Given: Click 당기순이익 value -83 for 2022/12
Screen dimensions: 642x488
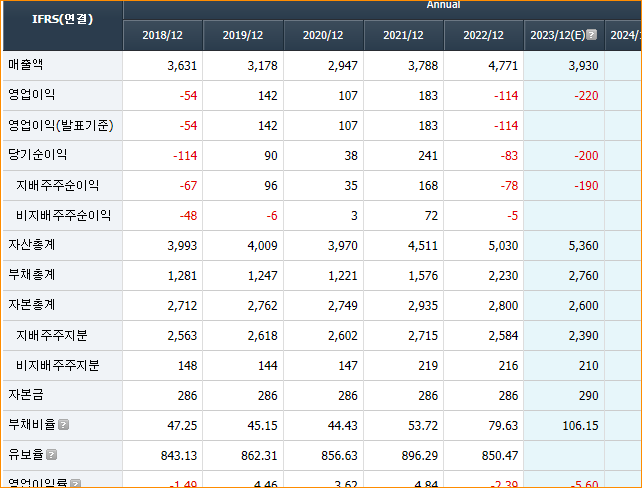Looking at the screenshot, I should (509, 156).
